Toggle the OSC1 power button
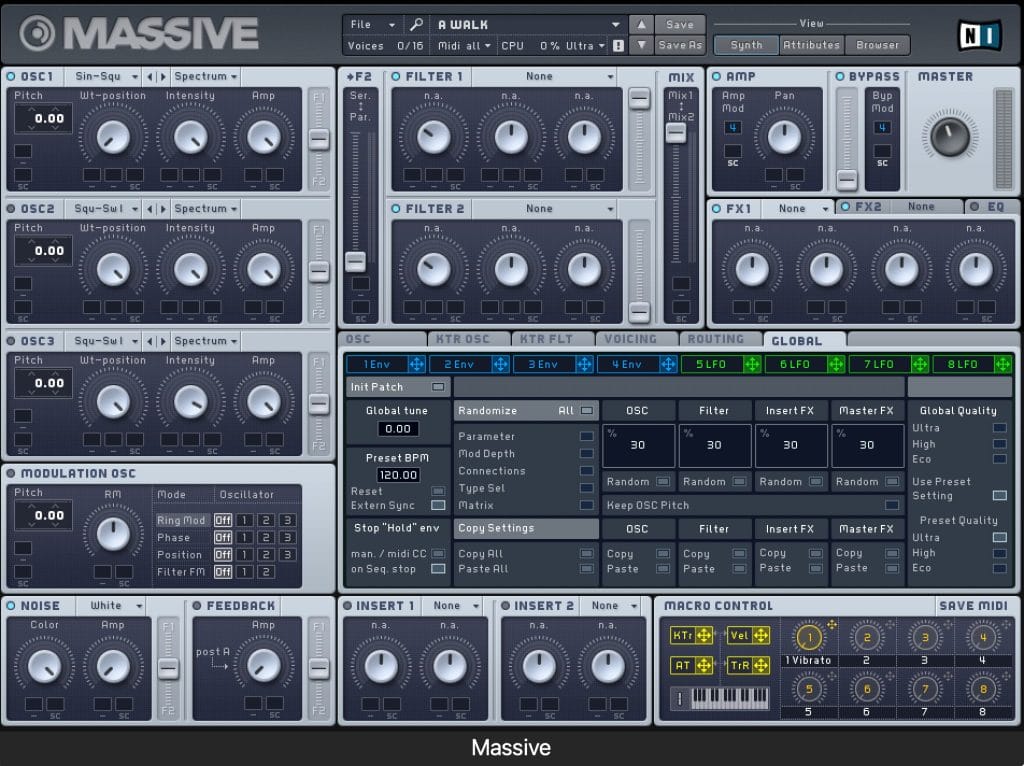Screen dimensions: 1024x766 11,76
